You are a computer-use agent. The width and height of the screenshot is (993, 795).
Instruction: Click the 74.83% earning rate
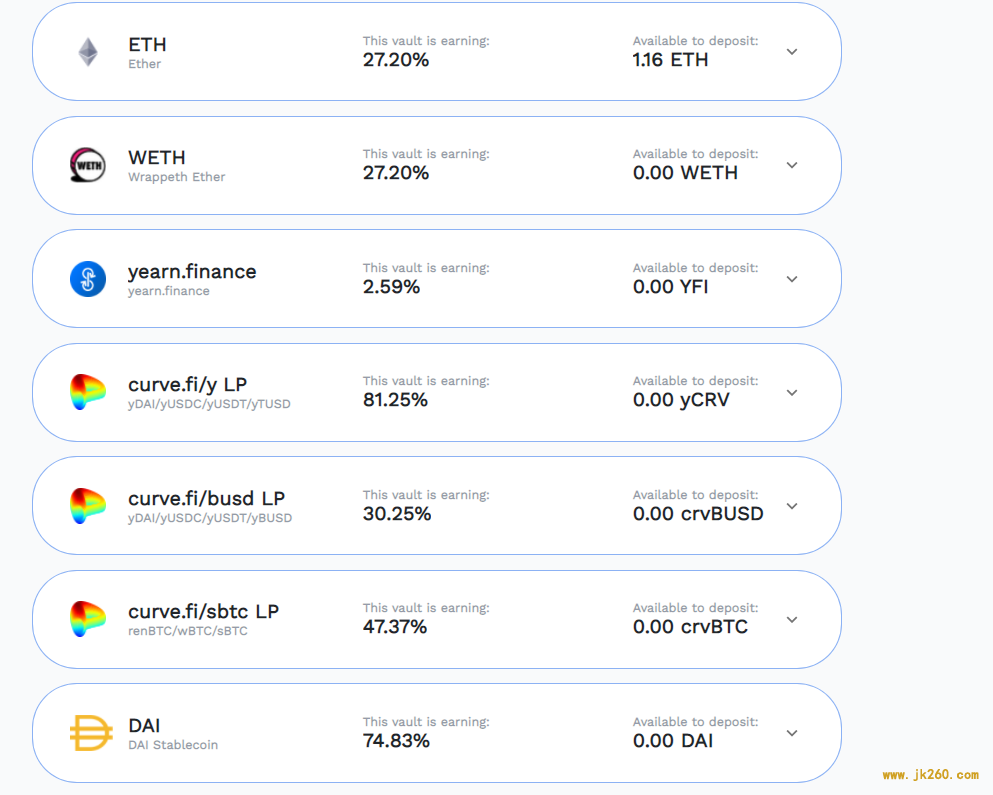pyautogui.click(x=396, y=741)
